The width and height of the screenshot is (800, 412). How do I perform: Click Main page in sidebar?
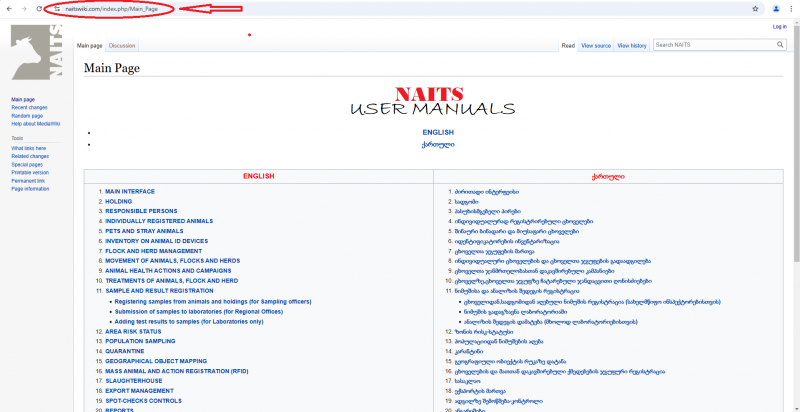[23, 99]
